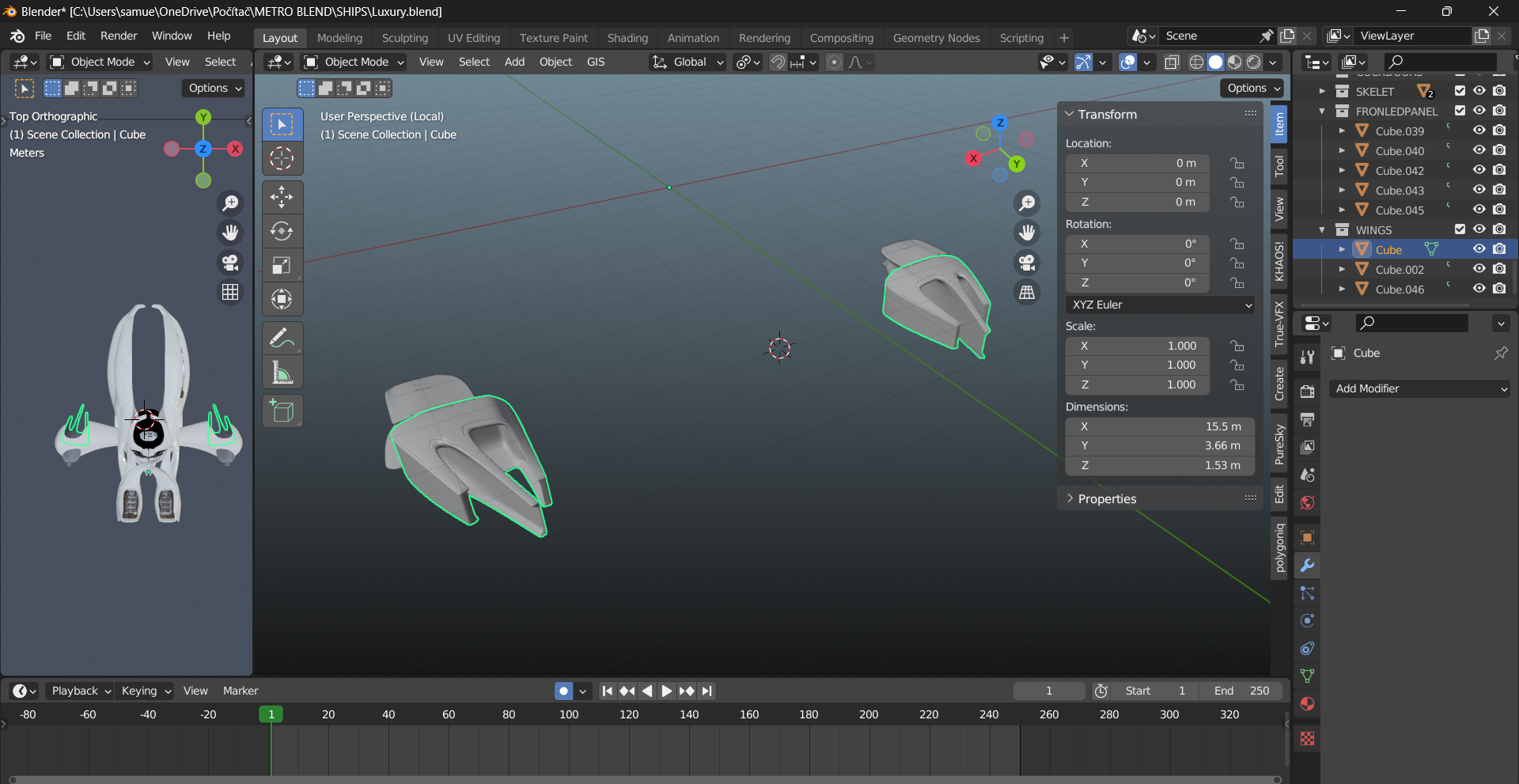Disable render camera icon for Cube.046
Viewport: 1519px width, 784px height.
pos(1499,289)
